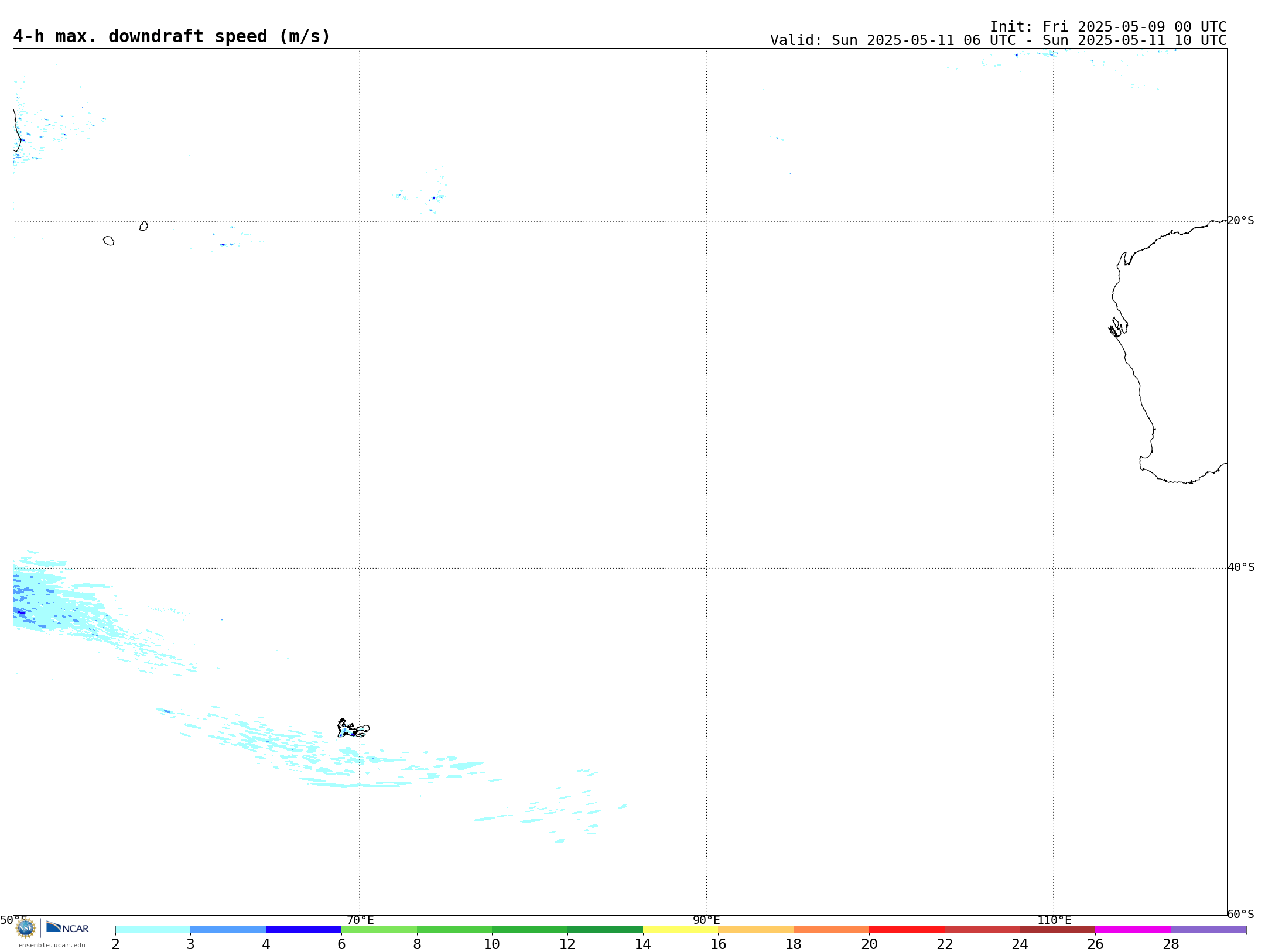The width and height of the screenshot is (1265, 952).
Task: Select the orange 18-20 colorbar swatch
Action: coord(832,930)
